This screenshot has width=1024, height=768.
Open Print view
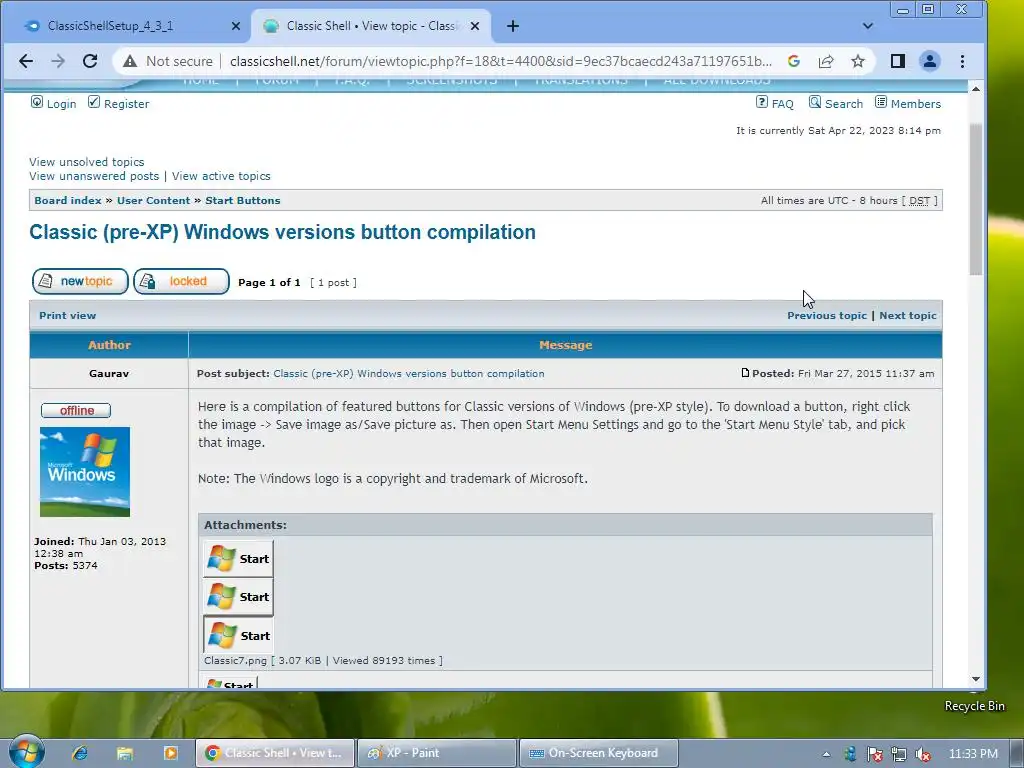click(x=67, y=315)
